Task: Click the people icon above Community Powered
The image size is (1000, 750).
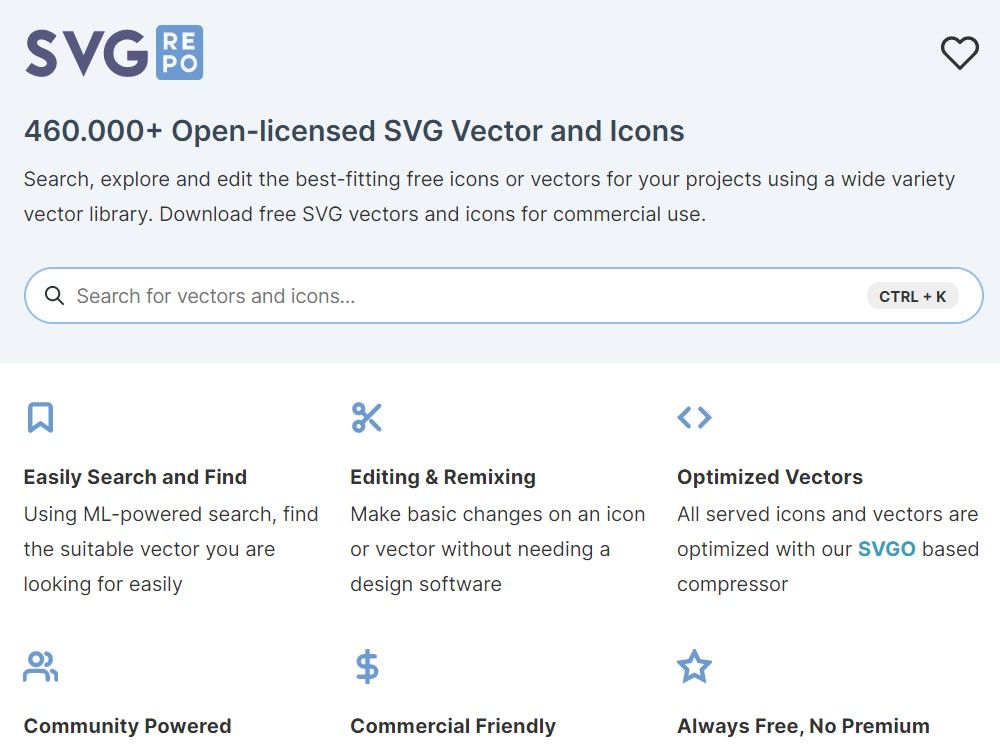Action: click(x=40, y=665)
